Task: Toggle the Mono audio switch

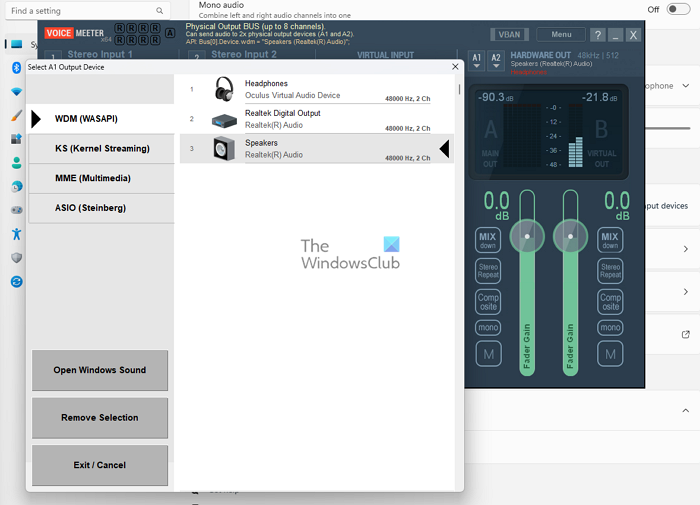Action: click(x=678, y=9)
